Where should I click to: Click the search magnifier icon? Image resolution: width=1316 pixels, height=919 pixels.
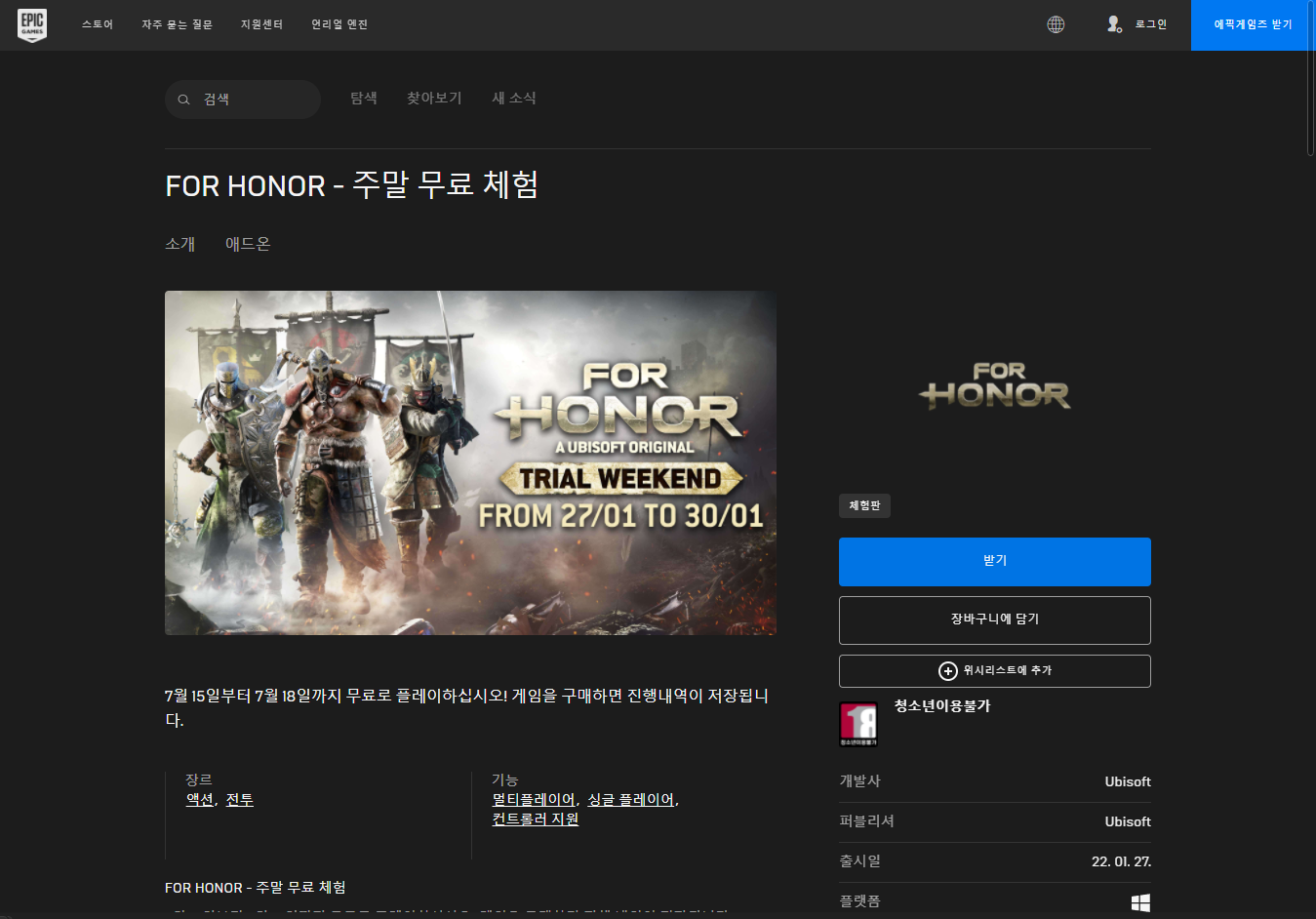click(183, 100)
